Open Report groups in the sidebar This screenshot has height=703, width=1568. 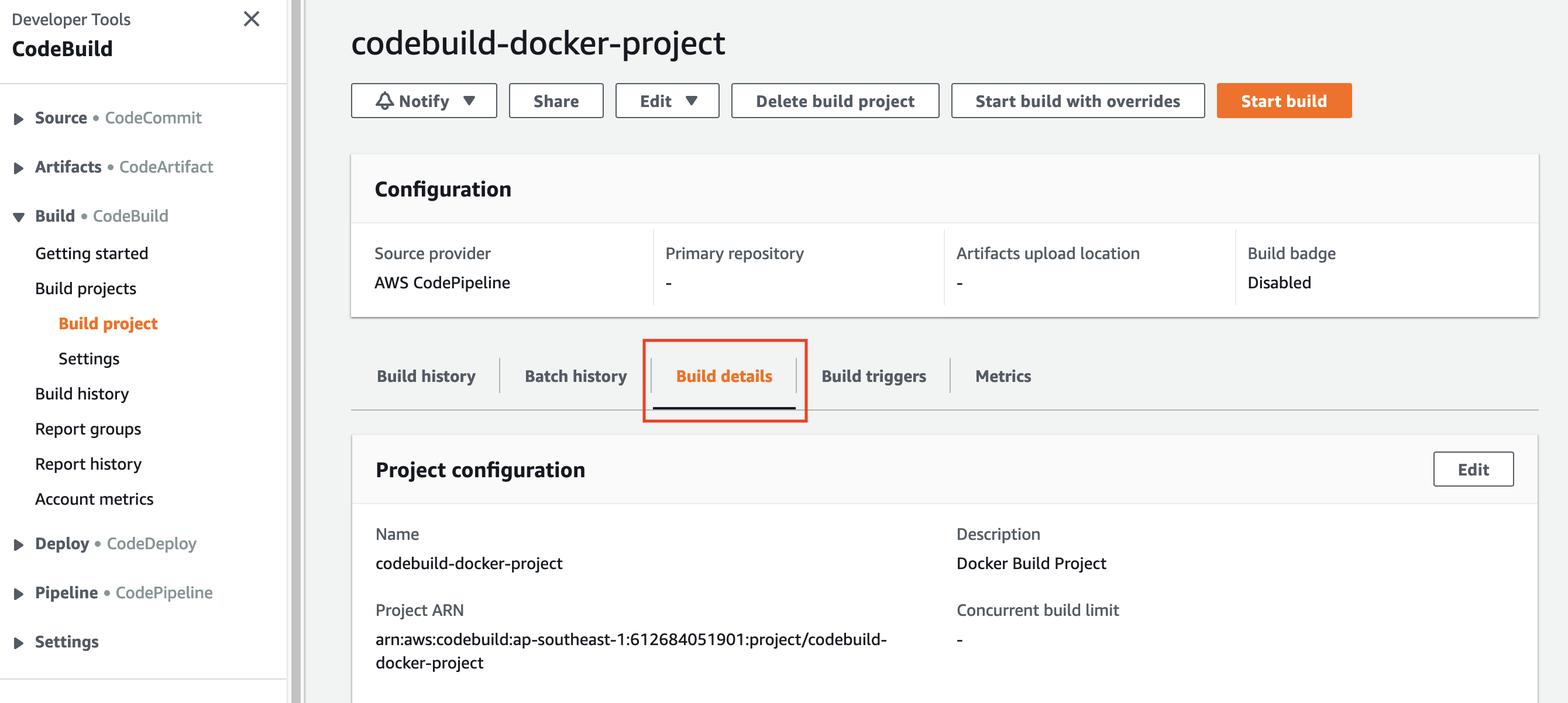(x=88, y=429)
